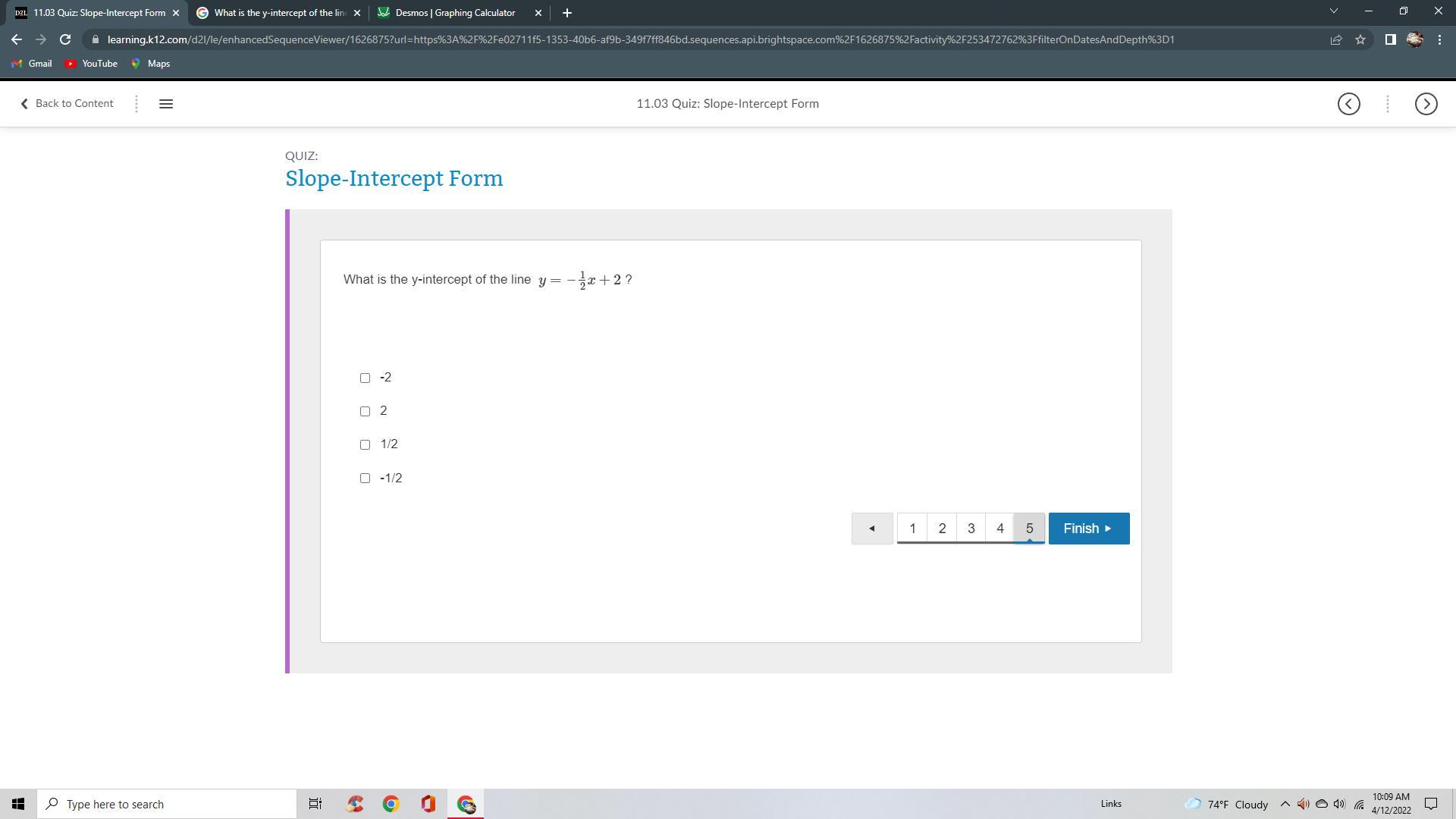The height and width of the screenshot is (819, 1456).
Task: Jump to quiz question 3
Action: (x=971, y=529)
